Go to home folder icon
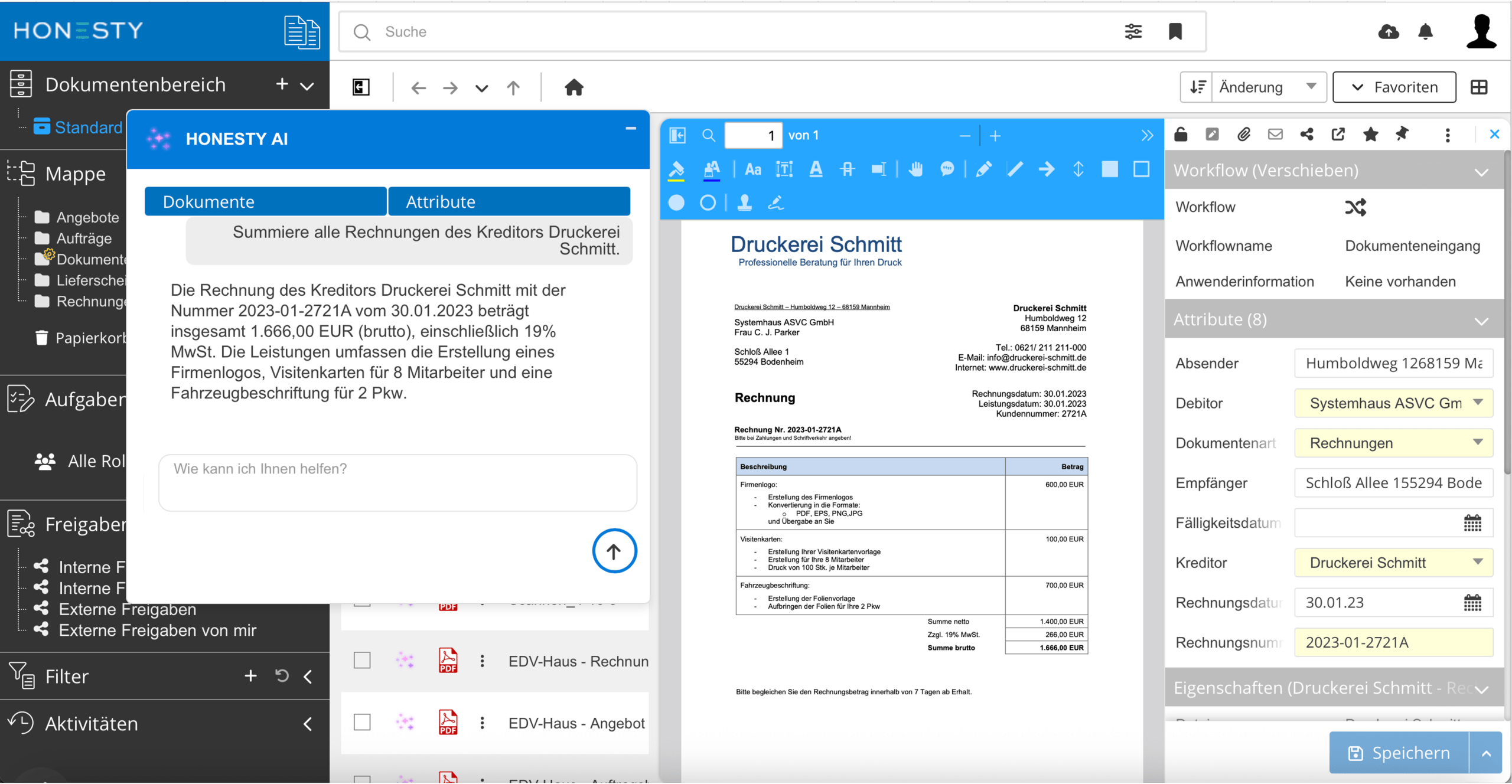 [573, 87]
